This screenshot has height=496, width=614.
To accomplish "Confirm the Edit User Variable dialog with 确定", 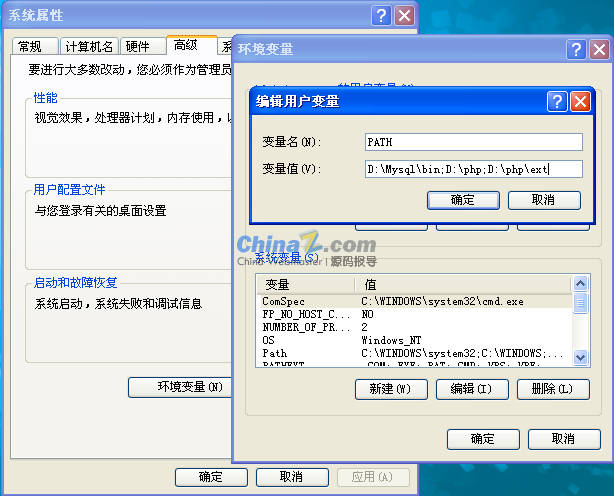I will point(463,200).
